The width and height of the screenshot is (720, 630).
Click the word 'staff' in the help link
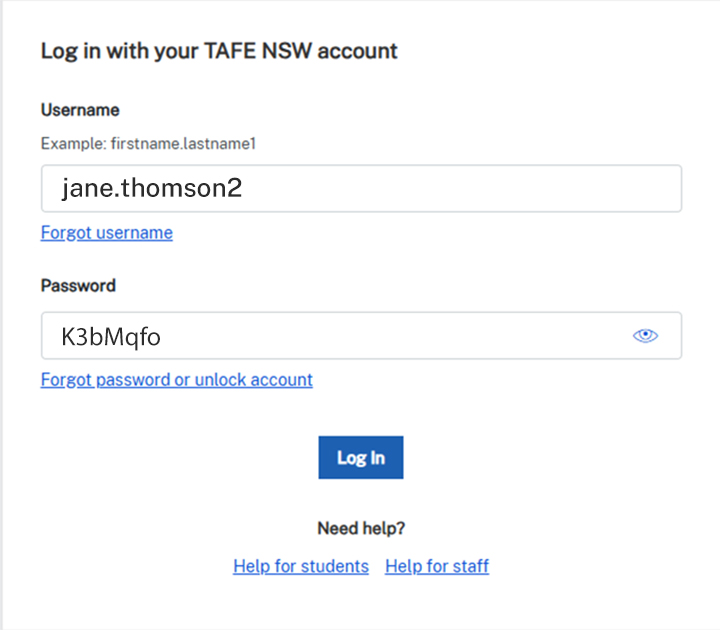click(x=469, y=567)
